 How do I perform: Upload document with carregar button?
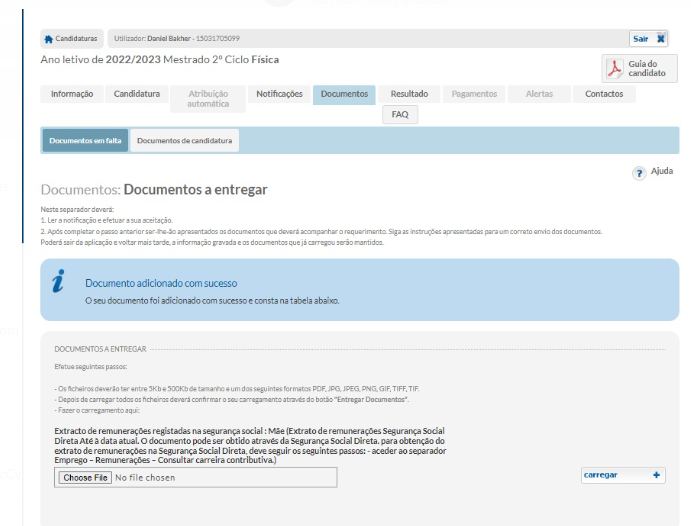(x=623, y=475)
